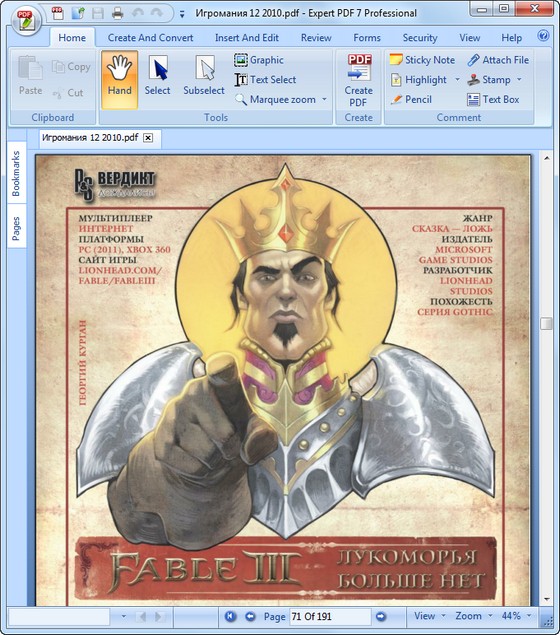Image resolution: width=560 pixels, height=635 pixels.
Task: Toggle the Pages side panel
Action: pos(16,228)
